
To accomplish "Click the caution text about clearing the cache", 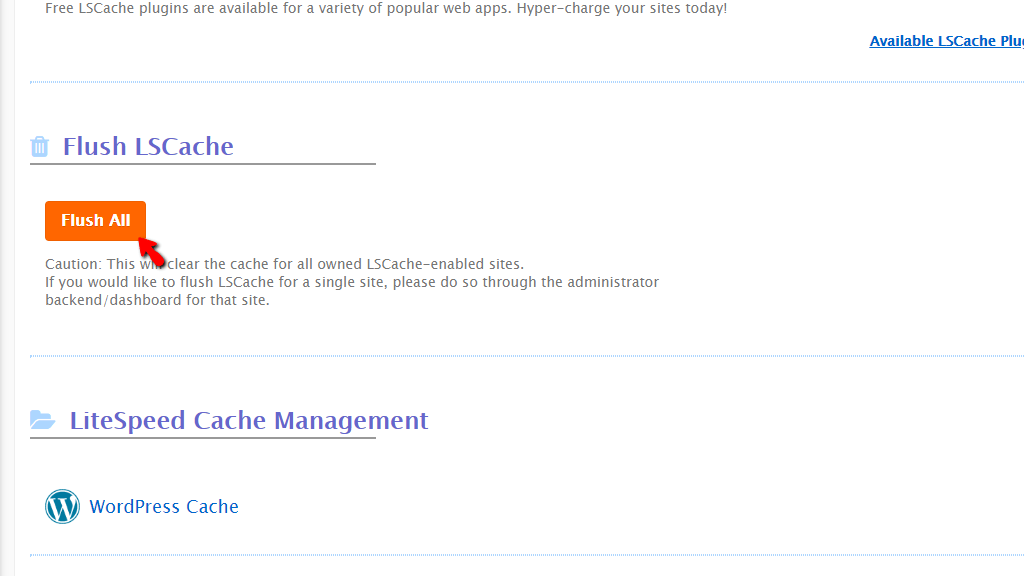I will click(285, 264).
